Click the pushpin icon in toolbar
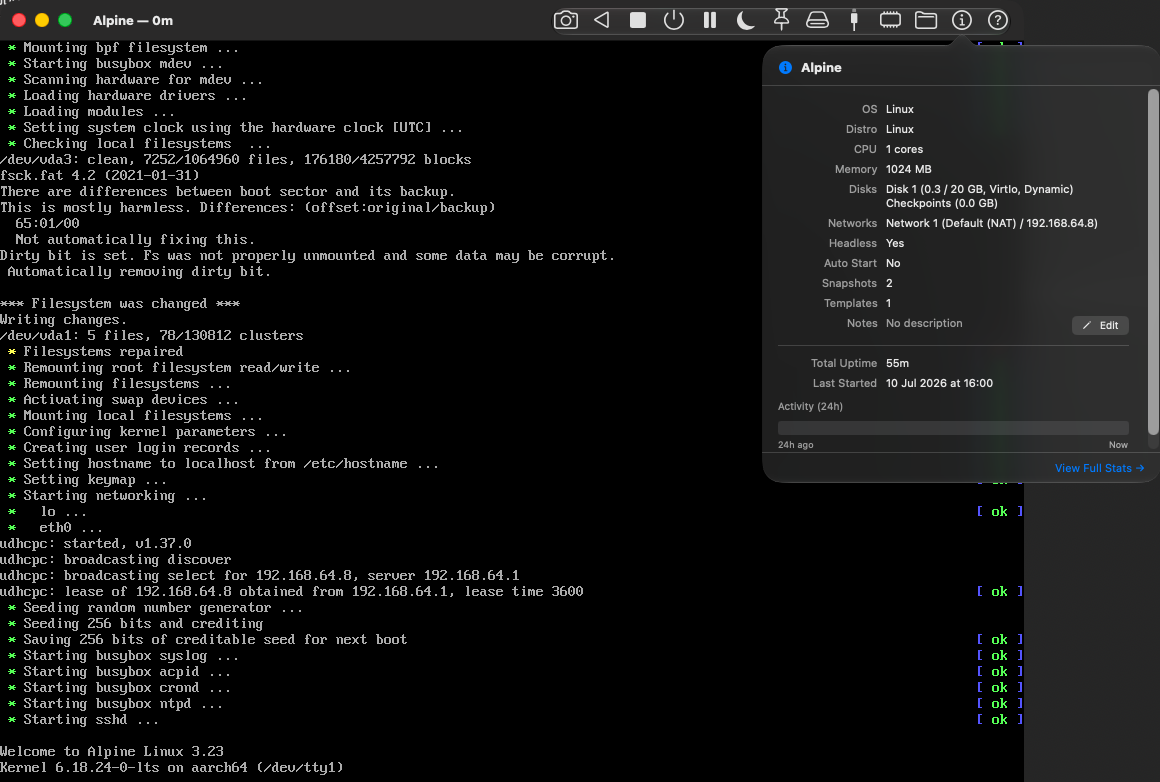This screenshot has width=1160, height=782. point(781,20)
